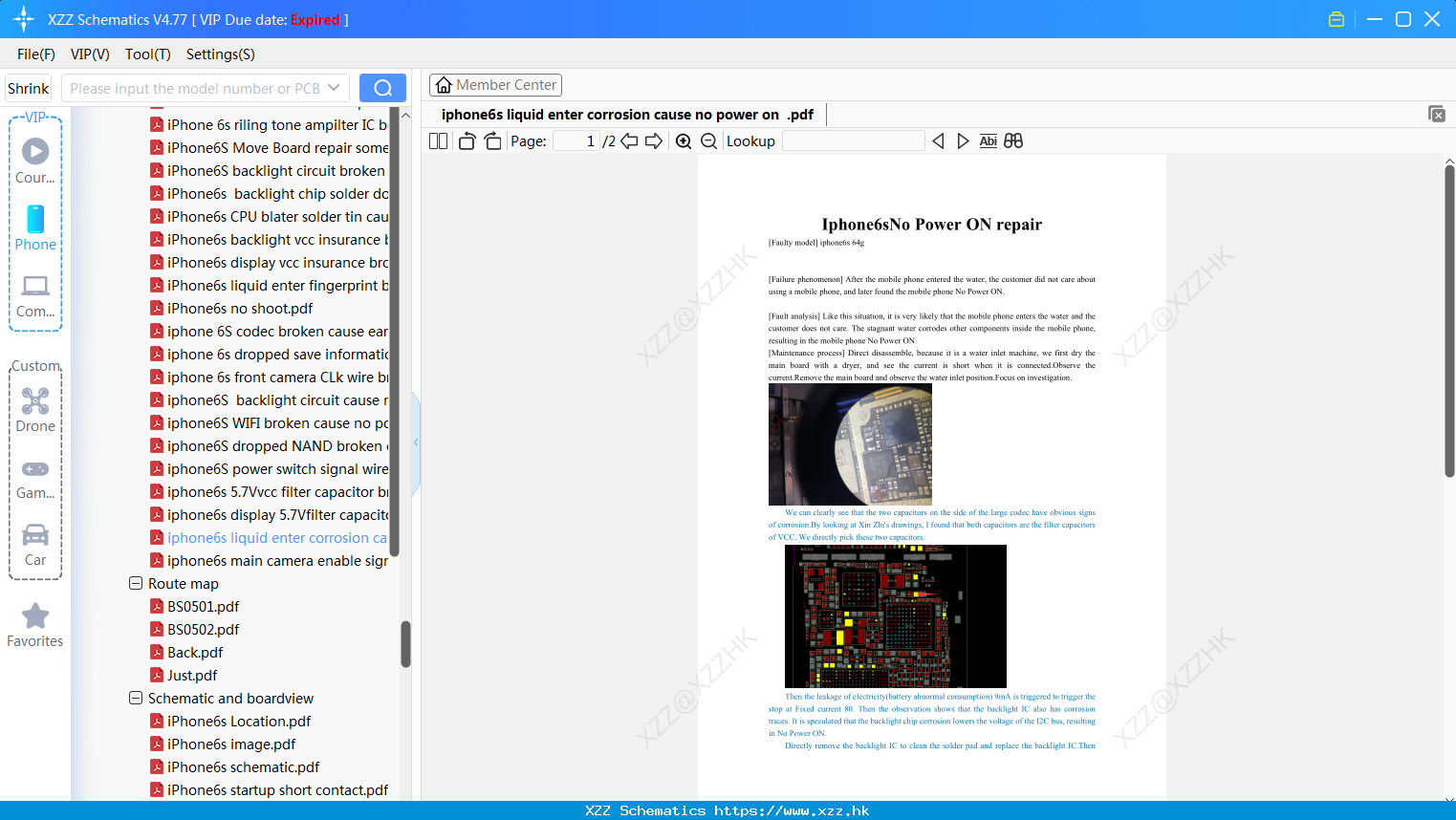
Task: Select the Phone category in sidebar
Action: 35,227
